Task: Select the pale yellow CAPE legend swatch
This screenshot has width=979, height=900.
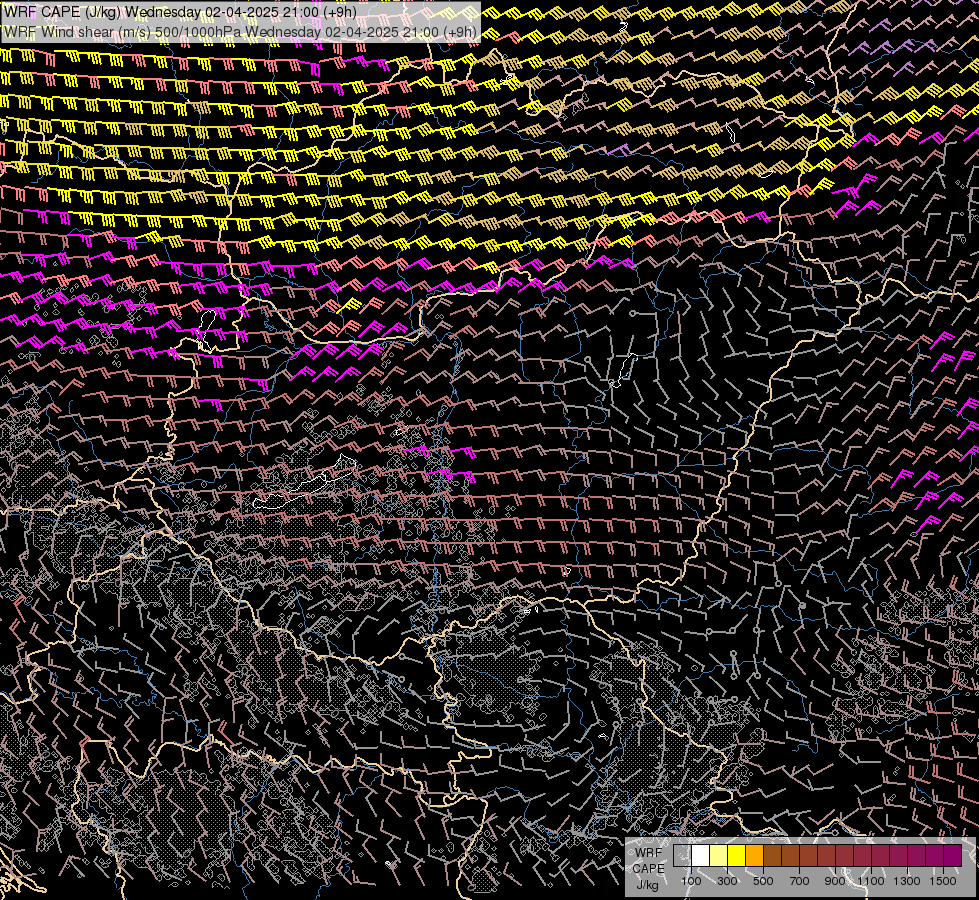Action: click(718, 856)
